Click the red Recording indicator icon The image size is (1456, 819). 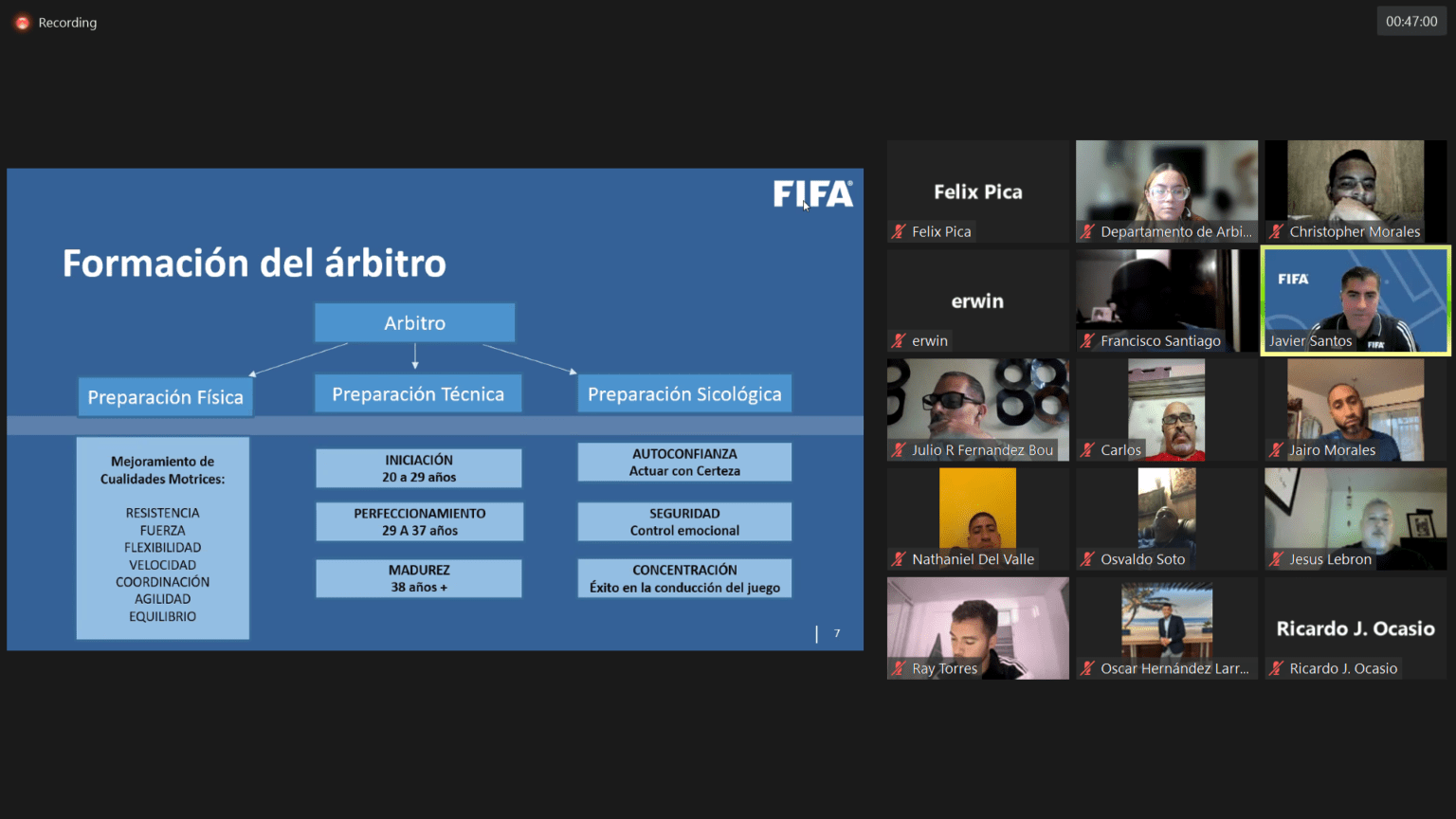point(22,23)
